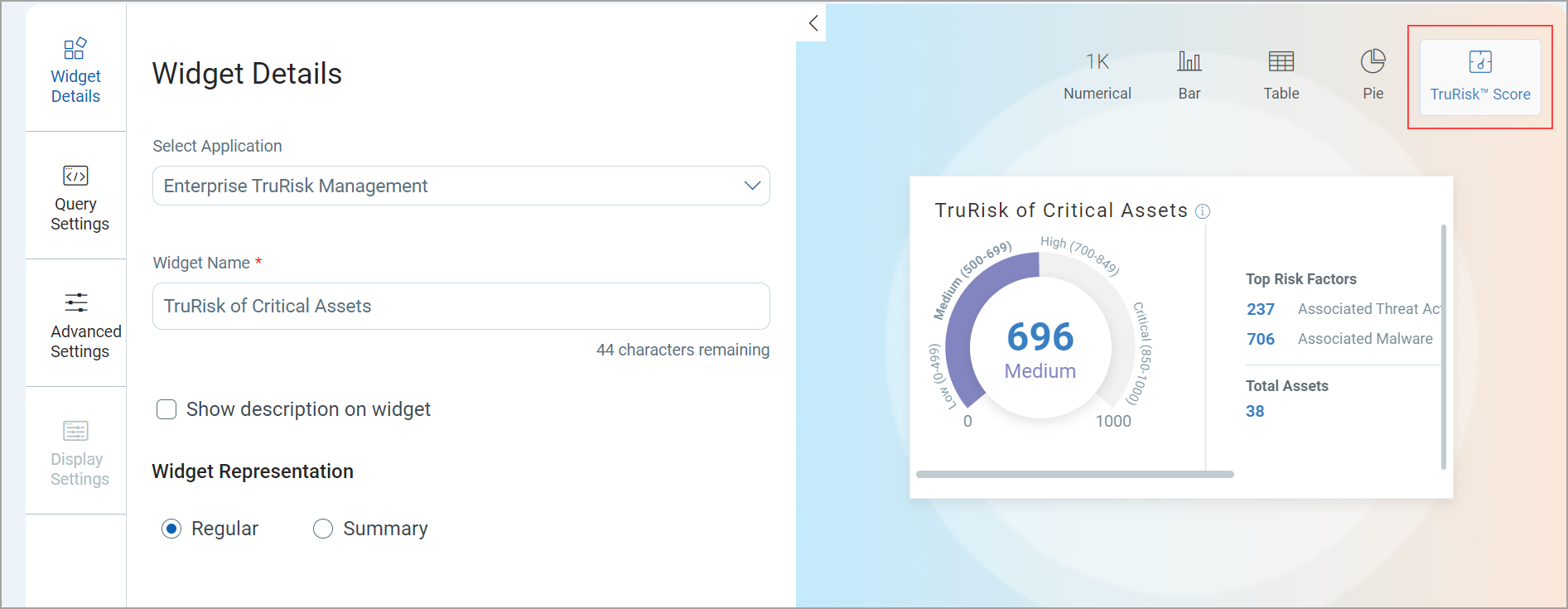Choose the Pie chart representation
This screenshot has height=609, width=1568.
[x=1373, y=73]
